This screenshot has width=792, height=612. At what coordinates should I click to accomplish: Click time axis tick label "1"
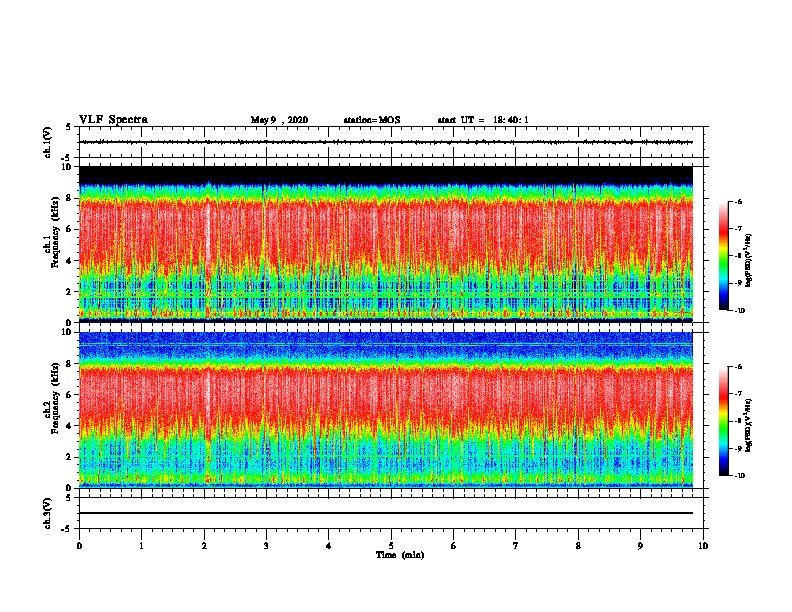click(141, 546)
